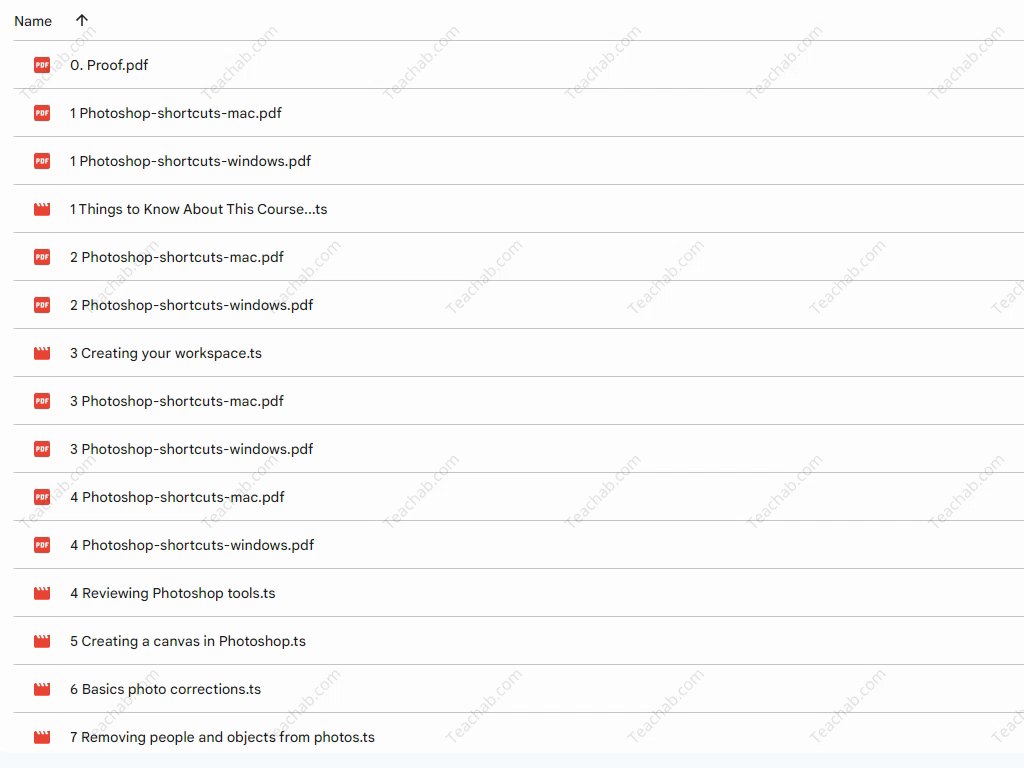
Task: Click video icon for 4 Reviewing Photoshop tools
Action: click(x=42, y=593)
